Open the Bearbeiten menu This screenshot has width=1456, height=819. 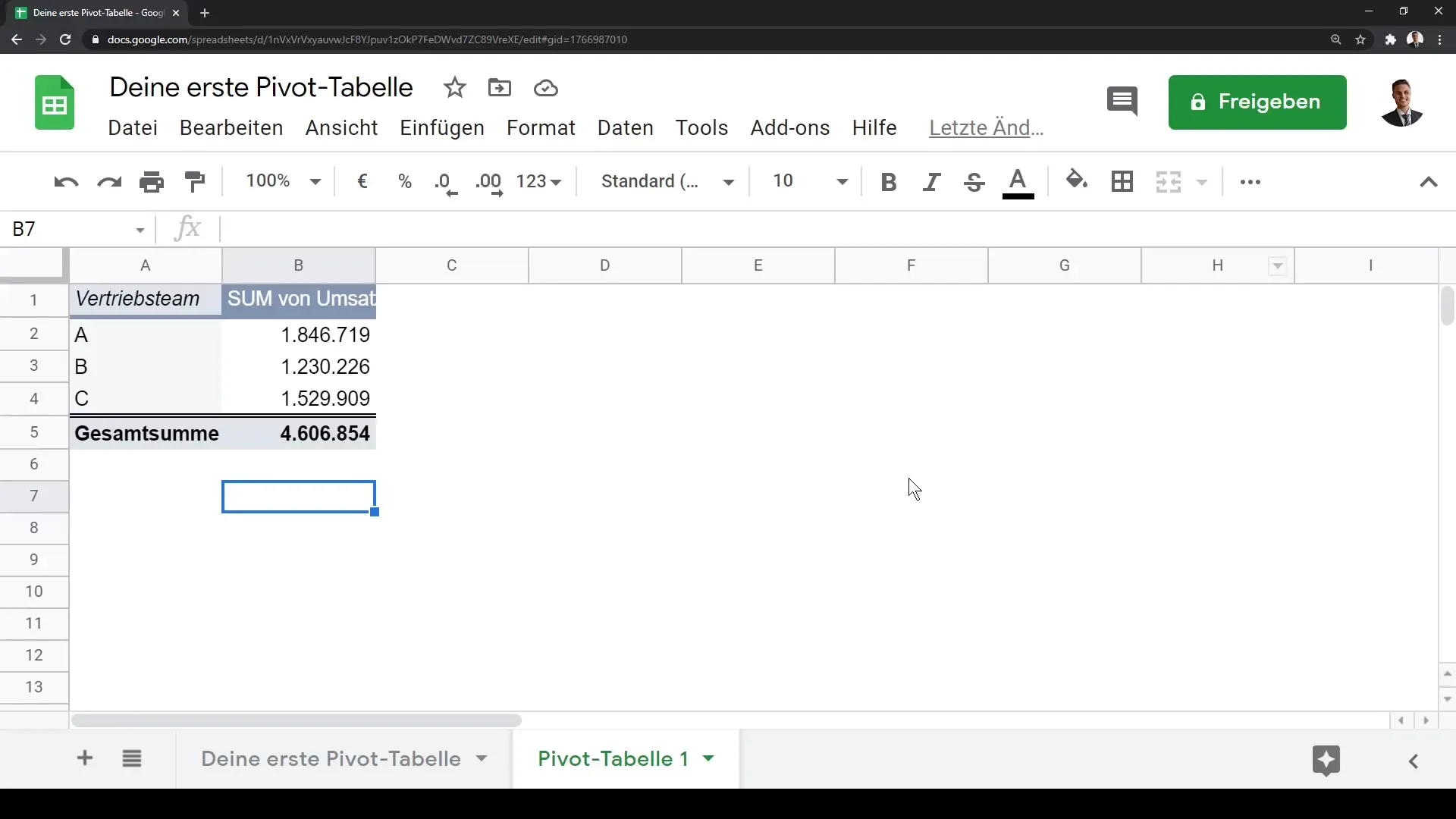pos(231,127)
